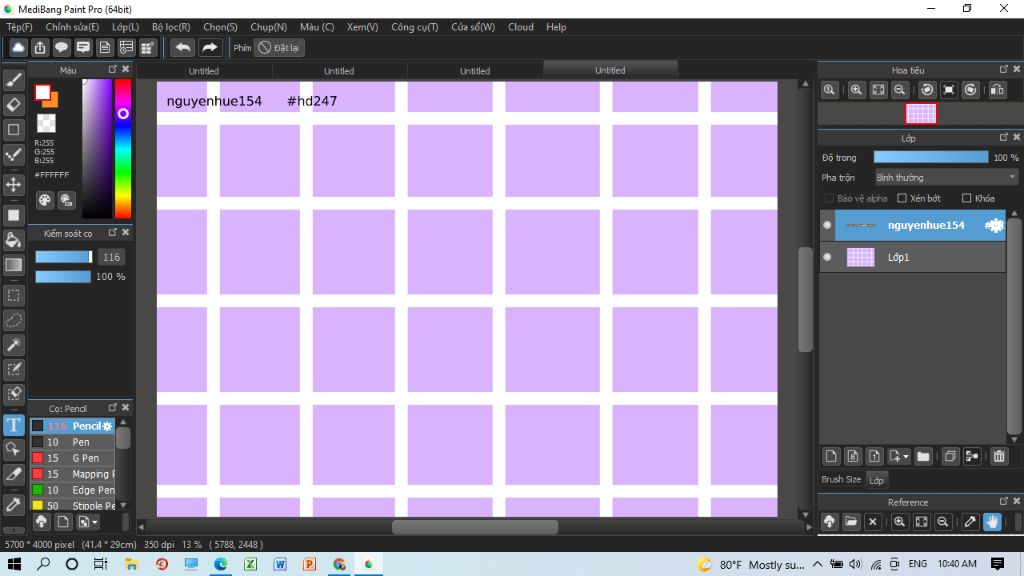Click the brush size value field 116
The width and height of the screenshot is (1024, 576).
[x=112, y=257]
